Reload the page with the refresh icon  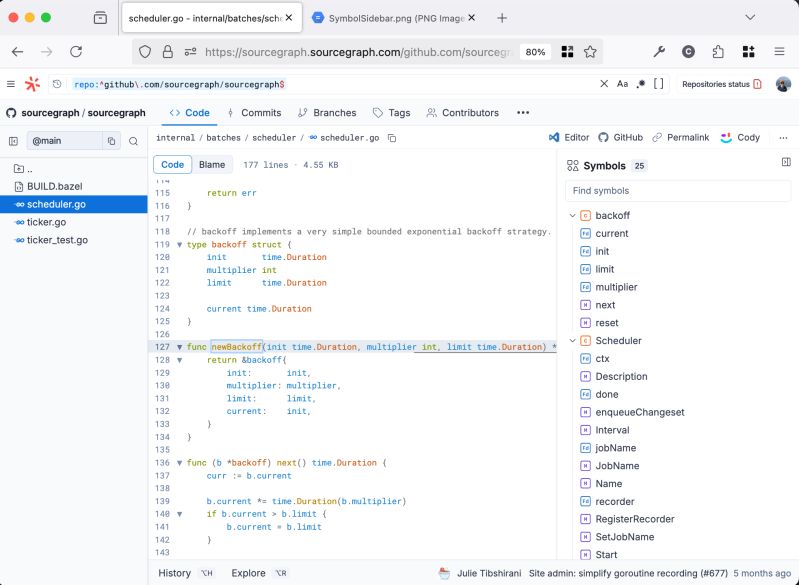76,51
